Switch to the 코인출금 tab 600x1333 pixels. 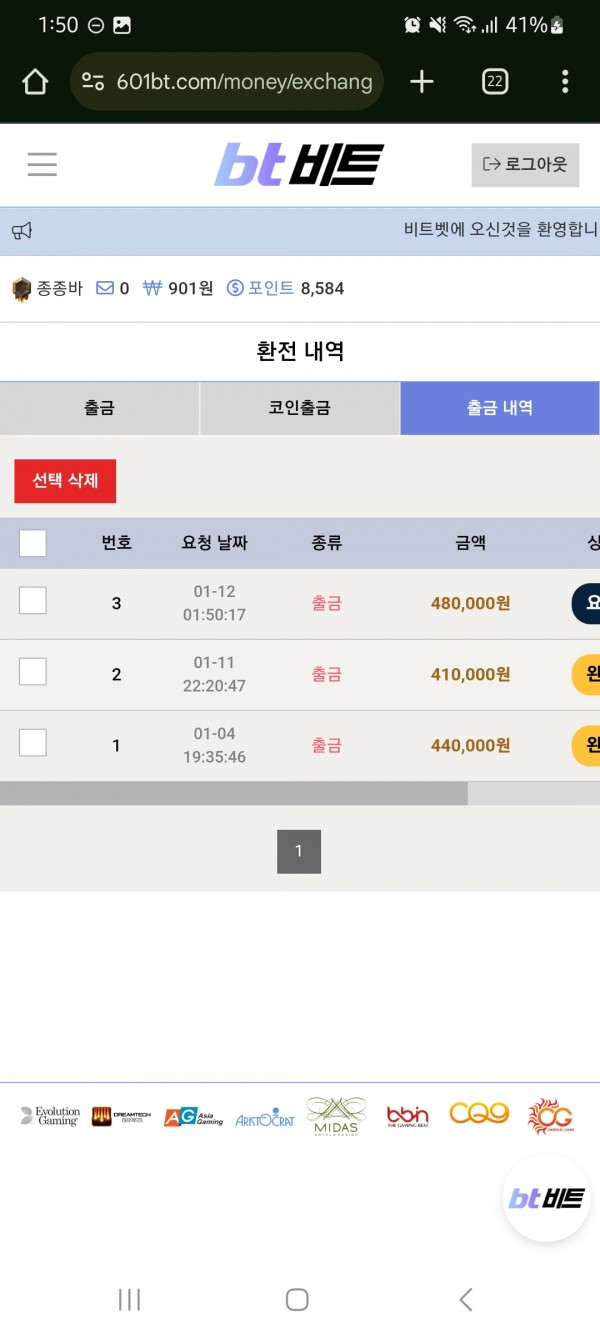(300, 408)
